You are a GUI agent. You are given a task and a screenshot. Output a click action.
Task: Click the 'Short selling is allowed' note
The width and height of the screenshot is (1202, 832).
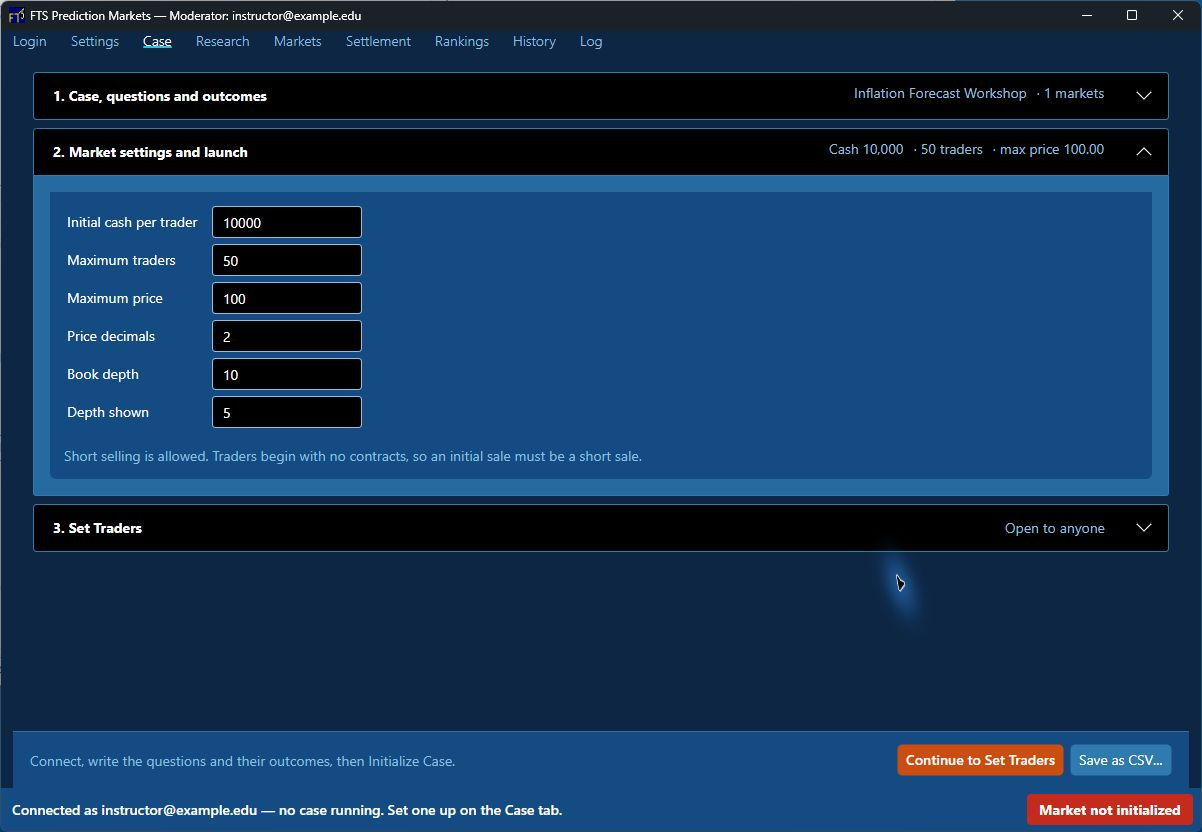[353, 456]
